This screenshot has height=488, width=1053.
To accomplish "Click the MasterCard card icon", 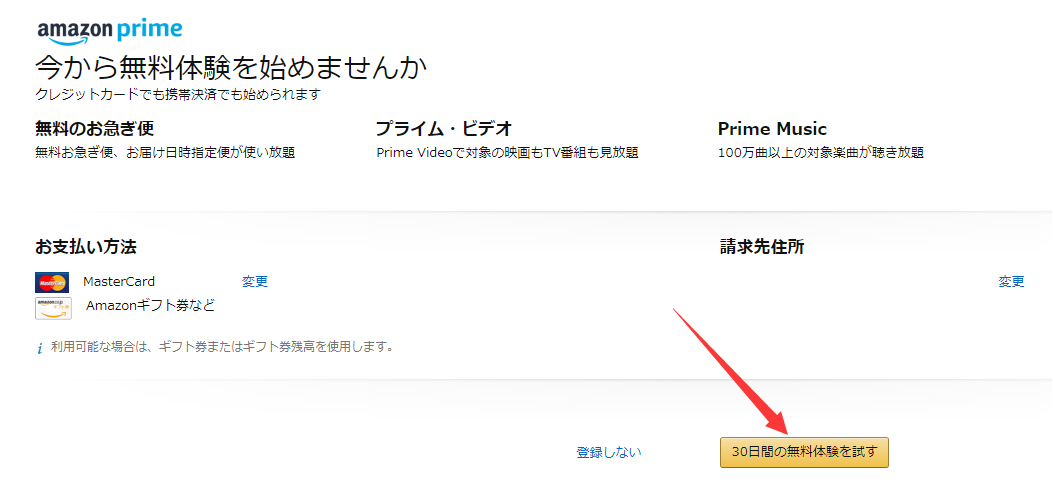I will [52, 283].
